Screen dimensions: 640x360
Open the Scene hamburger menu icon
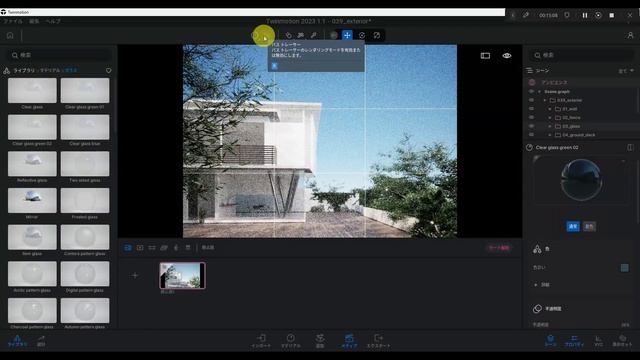(x=529, y=71)
